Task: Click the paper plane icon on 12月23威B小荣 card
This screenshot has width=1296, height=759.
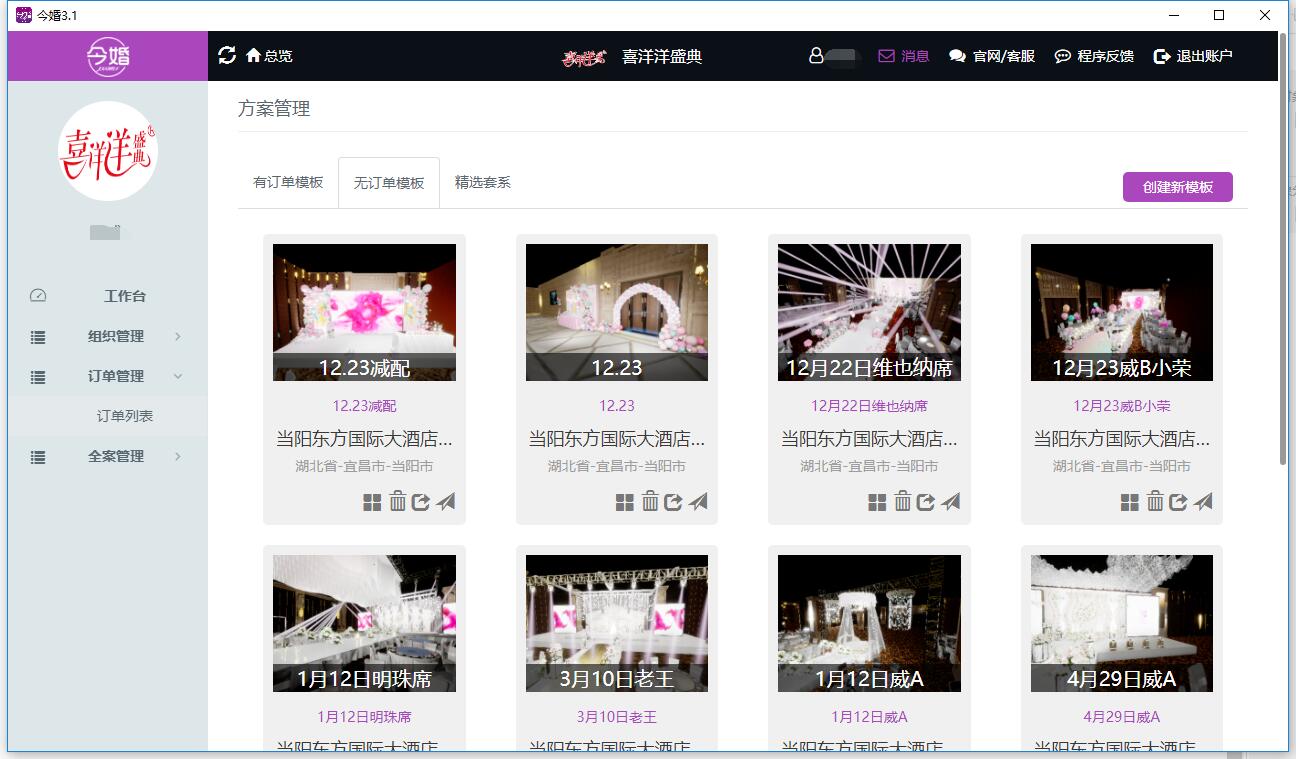Action: coord(1203,501)
